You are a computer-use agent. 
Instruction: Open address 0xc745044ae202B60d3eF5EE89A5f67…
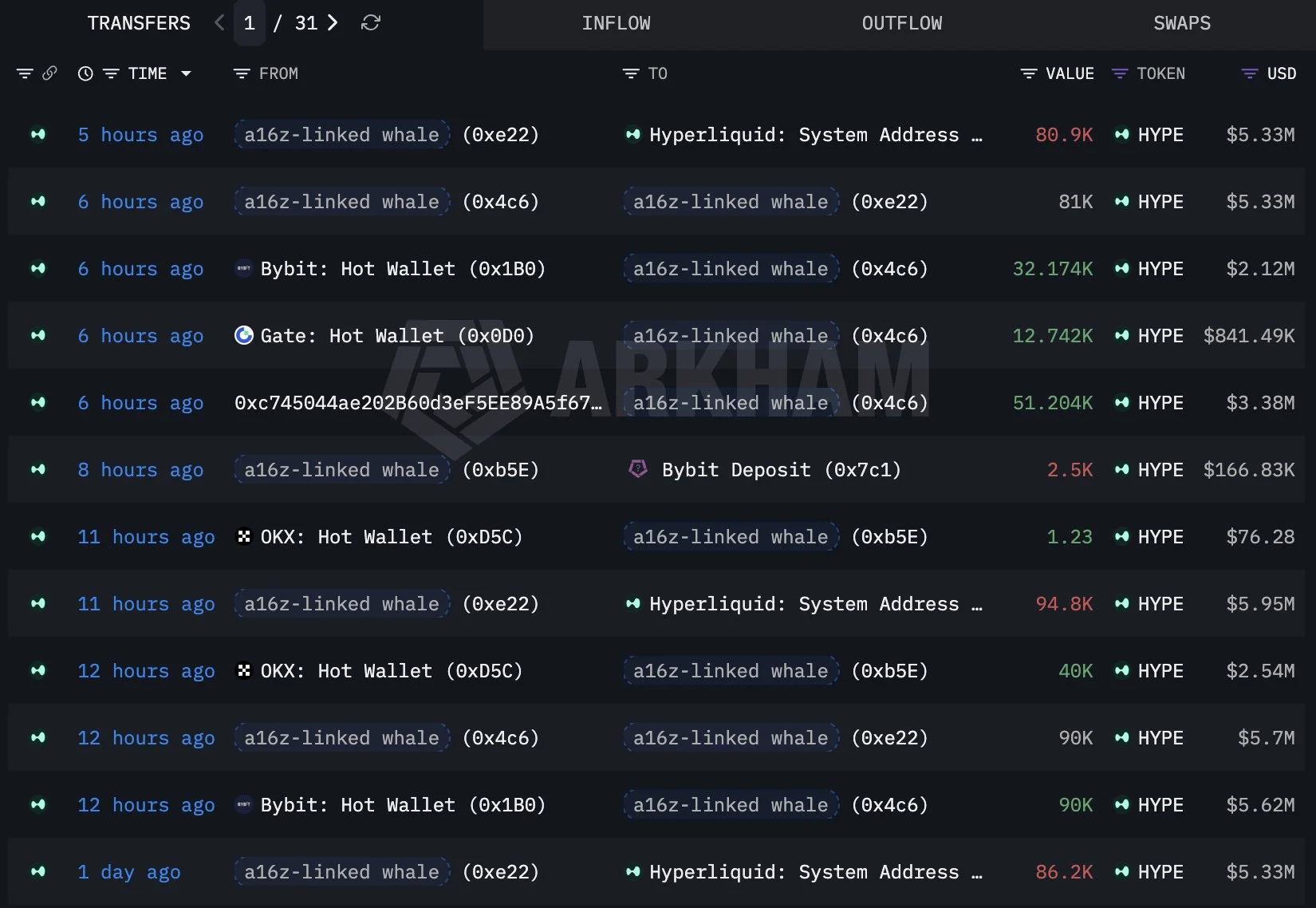(x=418, y=403)
